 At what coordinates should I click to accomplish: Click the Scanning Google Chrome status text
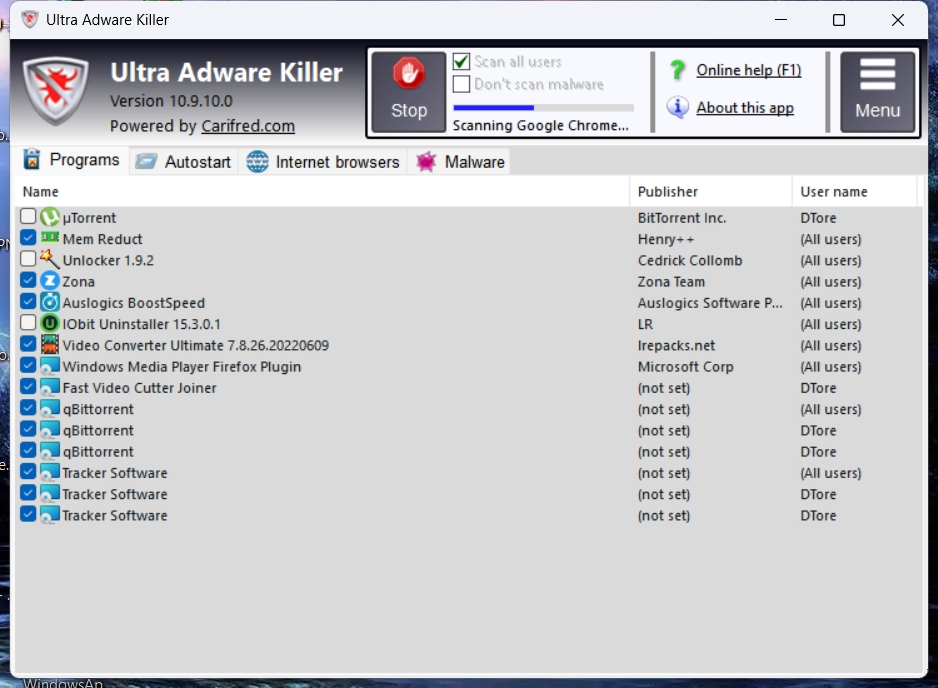541,126
